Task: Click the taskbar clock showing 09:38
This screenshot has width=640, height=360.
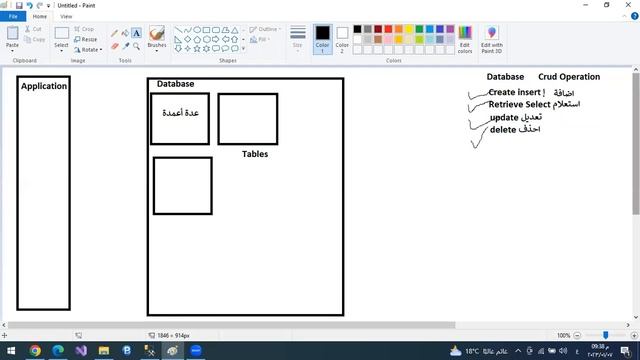Action: [x=600, y=351]
